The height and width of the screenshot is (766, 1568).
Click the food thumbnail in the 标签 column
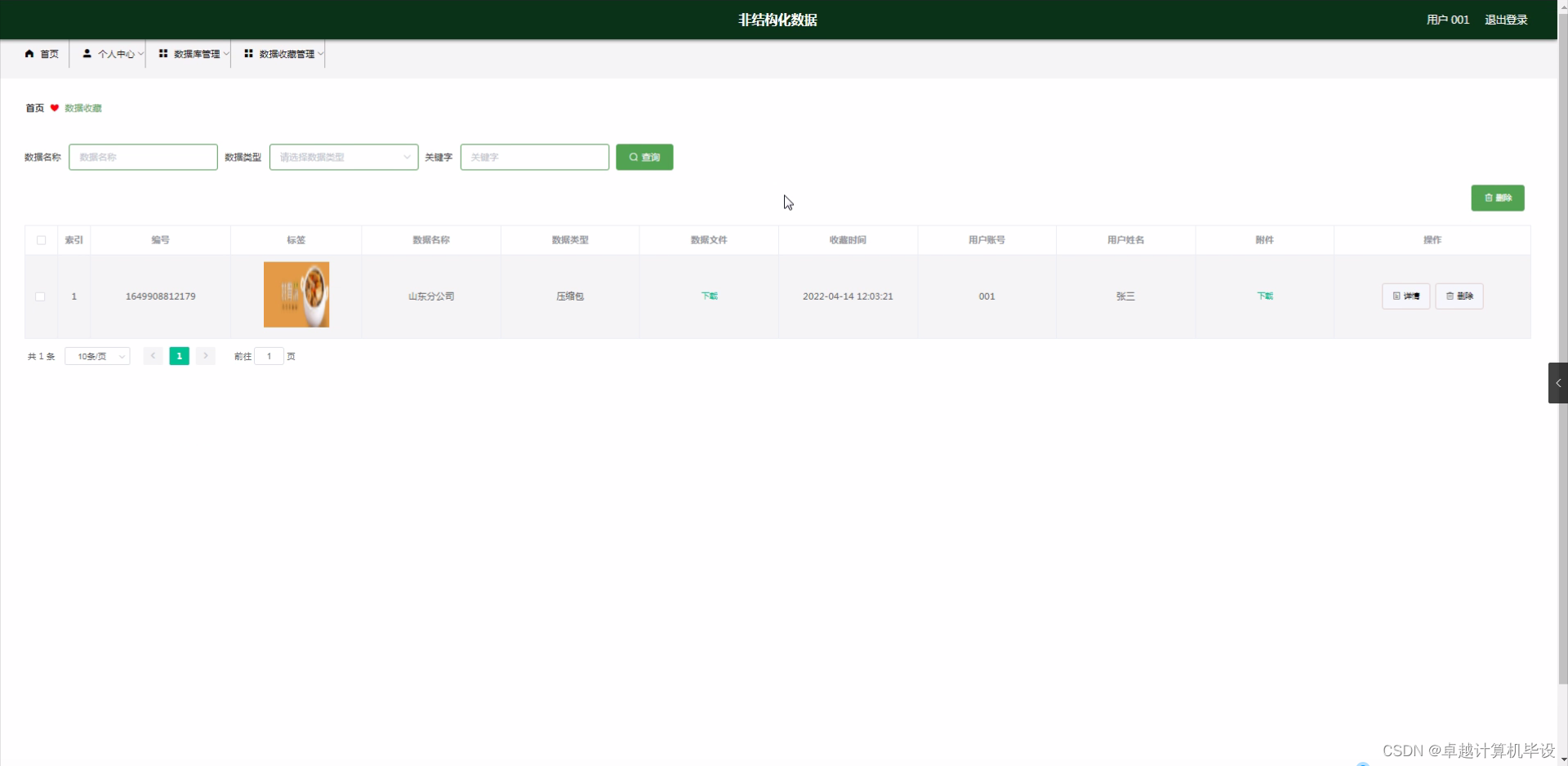tap(296, 294)
